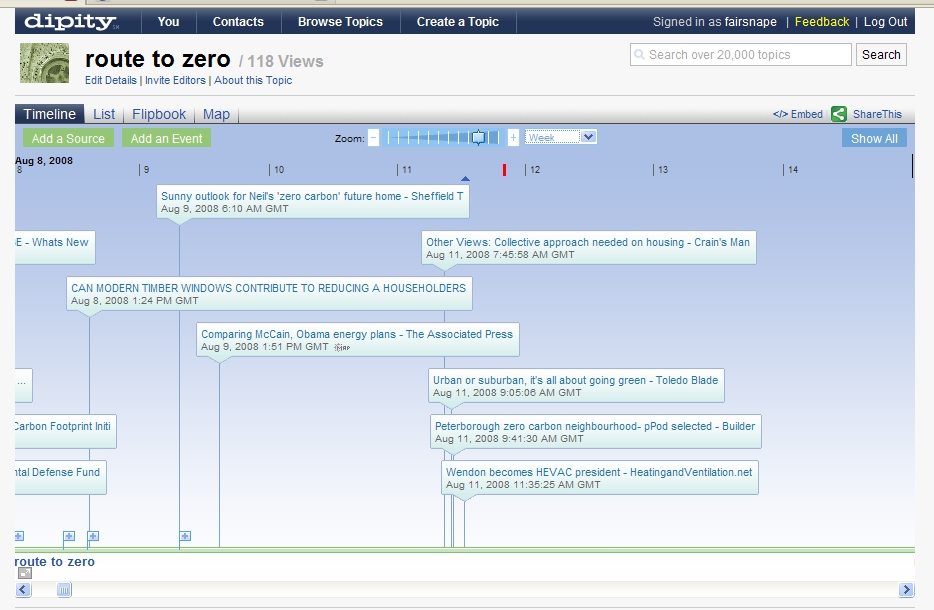The height and width of the screenshot is (610, 934).
Task: Open the List view tab
Action: [104, 114]
